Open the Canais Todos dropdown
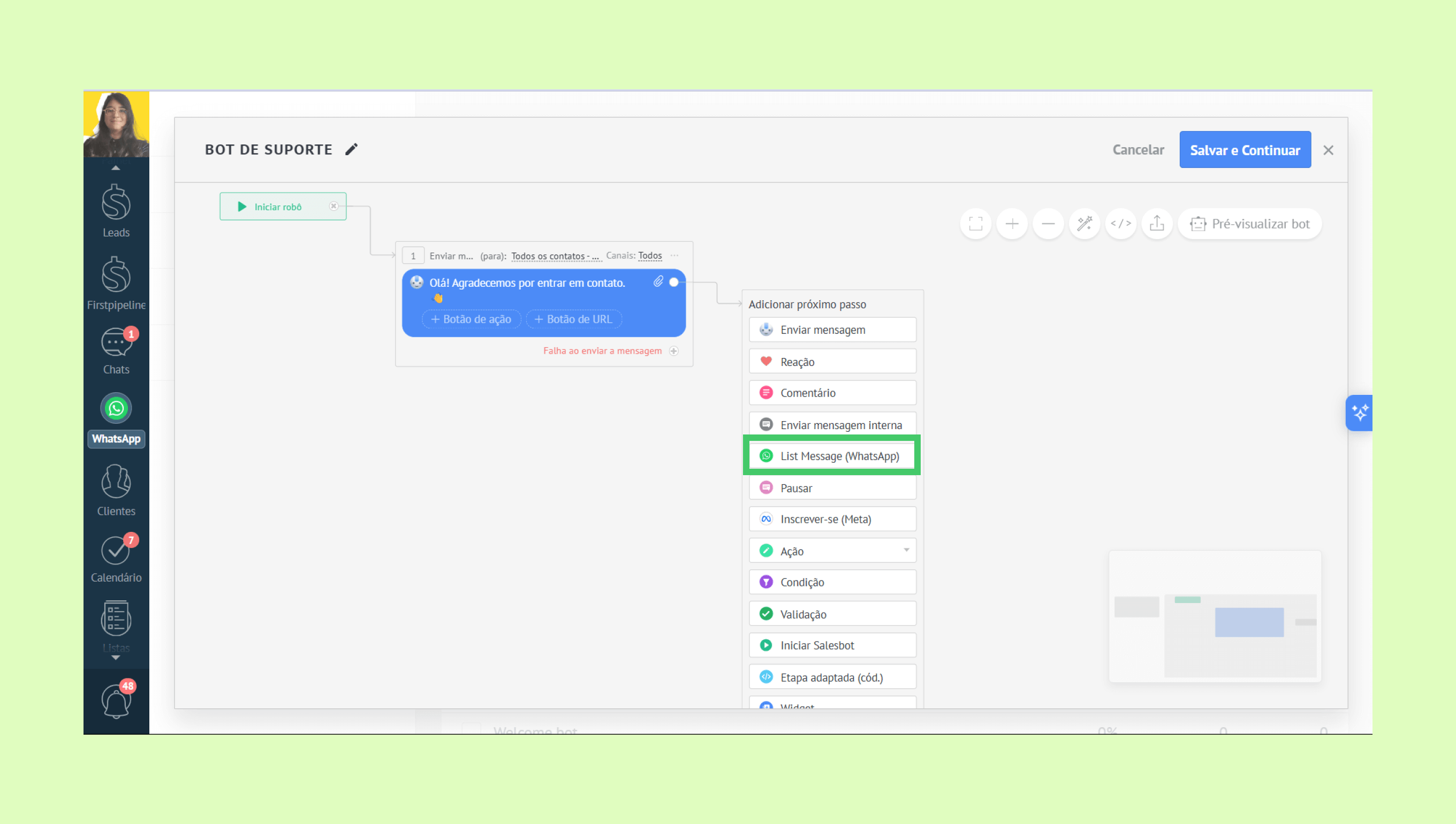The width and height of the screenshot is (1456, 824). [650, 256]
